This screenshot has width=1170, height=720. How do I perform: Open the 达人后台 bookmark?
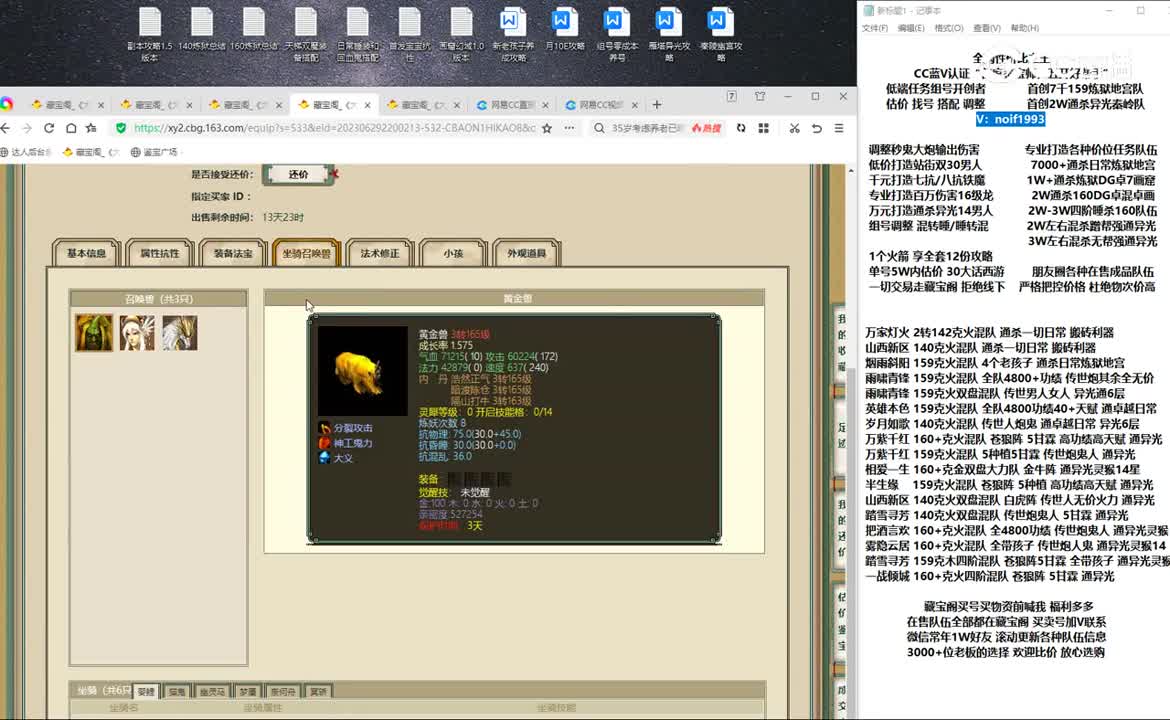[x=26, y=152]
